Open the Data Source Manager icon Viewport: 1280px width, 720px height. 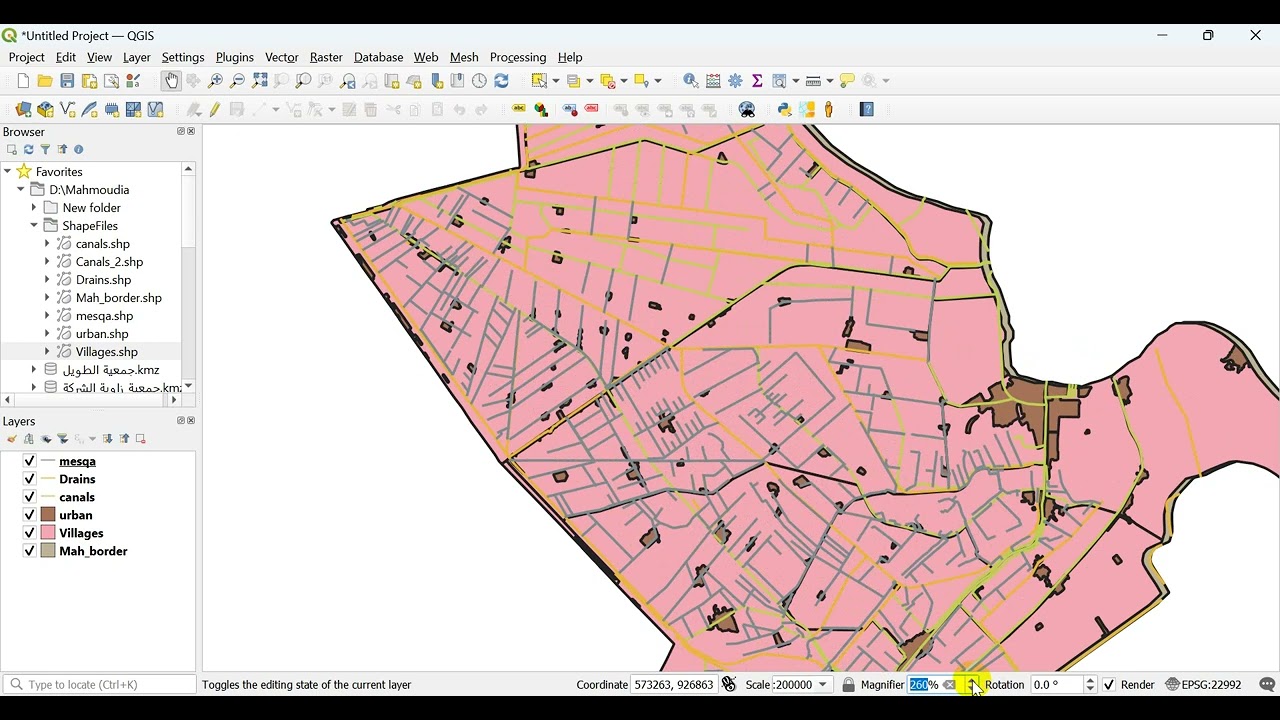click(x=23, y=110)
